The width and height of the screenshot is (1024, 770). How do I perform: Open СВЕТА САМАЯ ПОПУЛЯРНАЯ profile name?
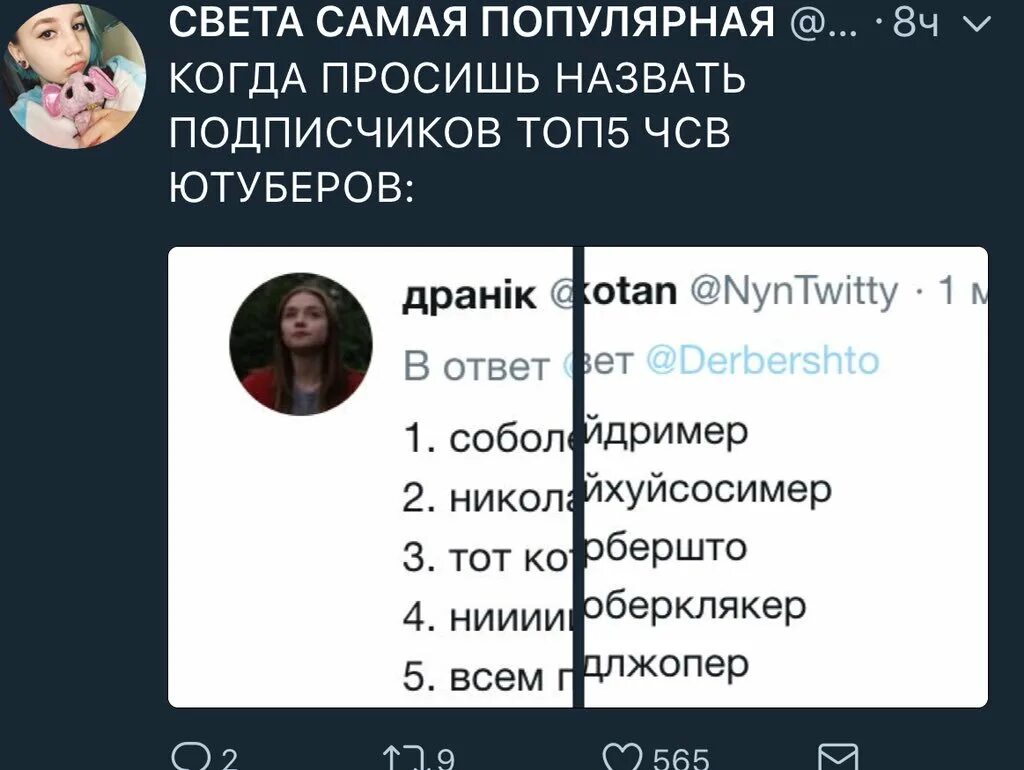click(x=472, y=22)
